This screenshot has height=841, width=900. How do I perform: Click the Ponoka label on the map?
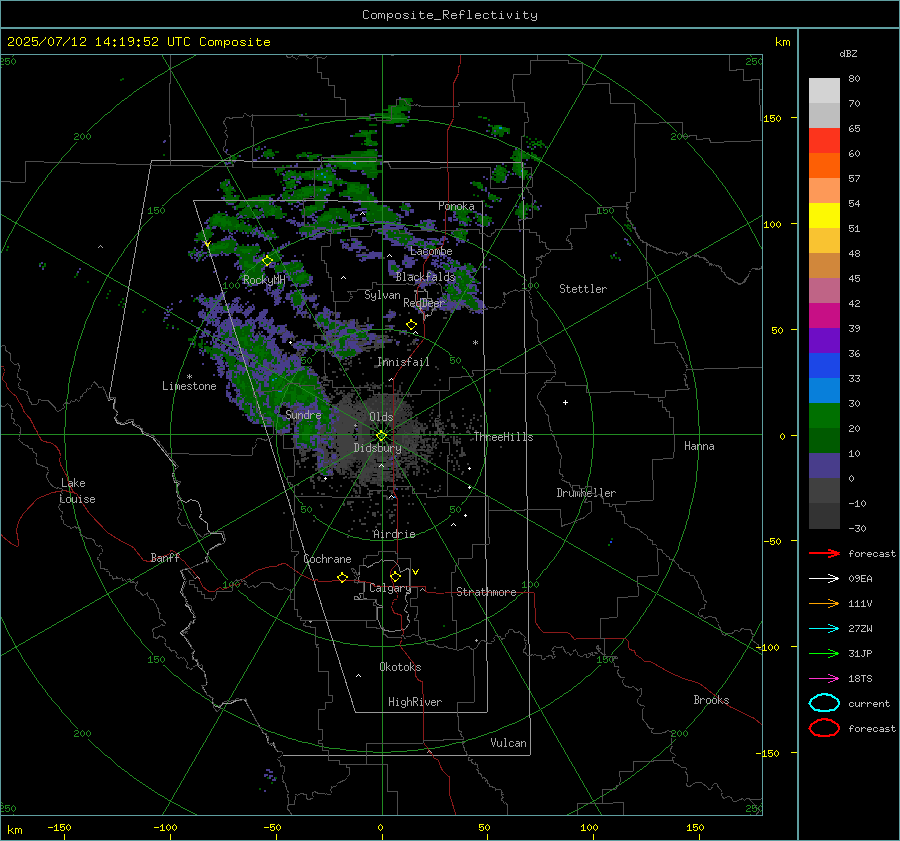(x=456, y=206)
